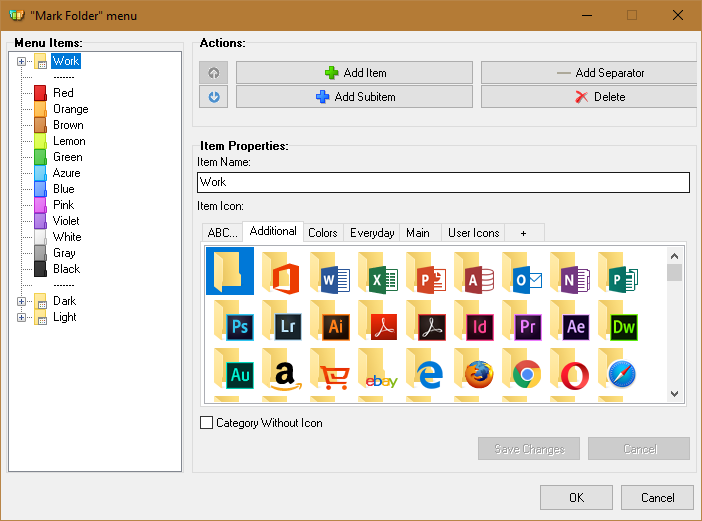
Task: Pick the InDesign folder icon
Action: [474, 321]
